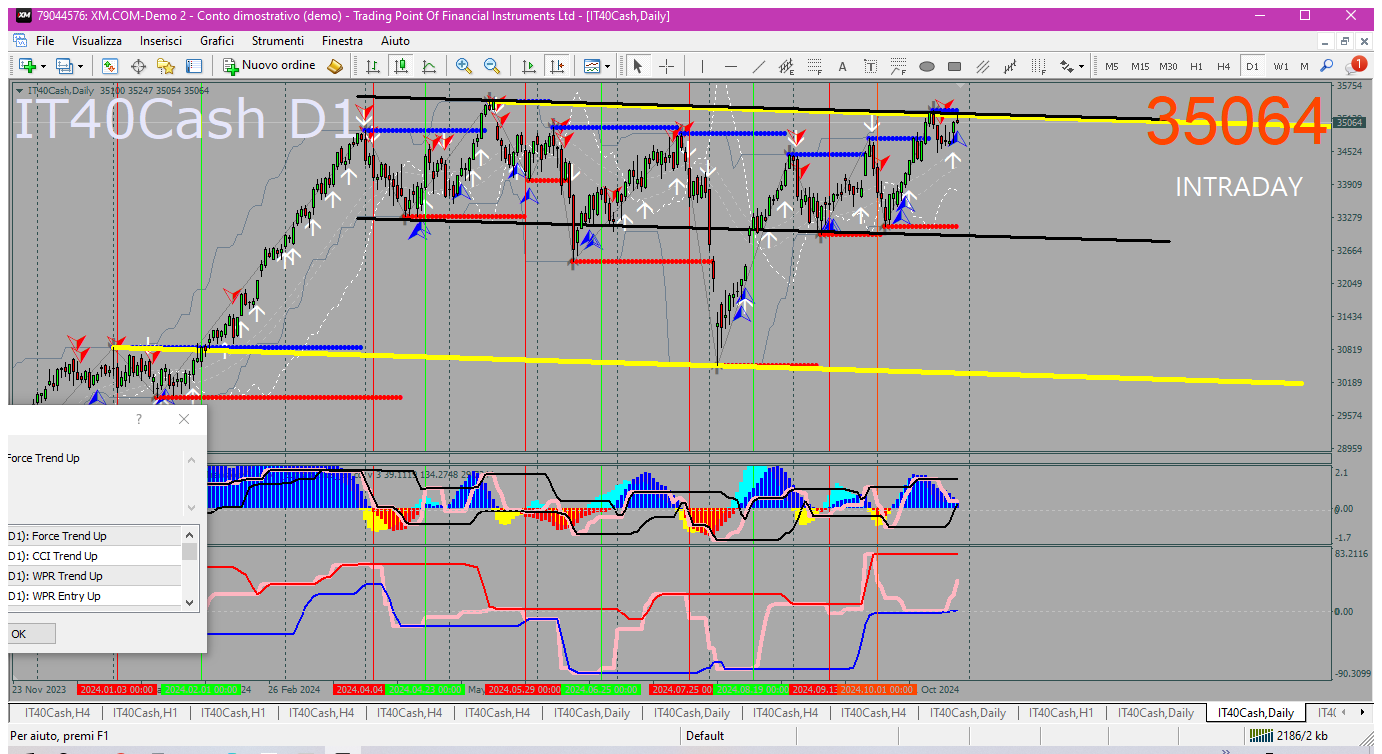
Task: Close the alert dialog with X
Action: 183,419
